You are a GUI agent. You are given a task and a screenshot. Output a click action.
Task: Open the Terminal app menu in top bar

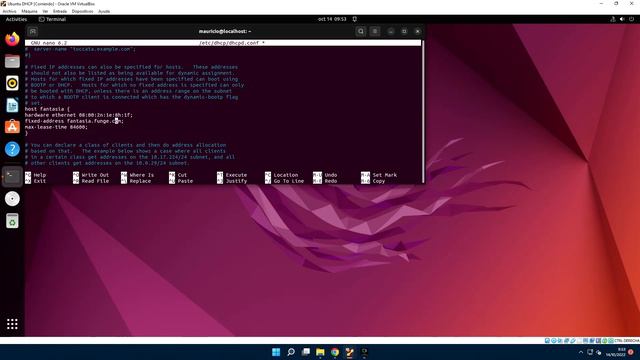pos(52,19)
